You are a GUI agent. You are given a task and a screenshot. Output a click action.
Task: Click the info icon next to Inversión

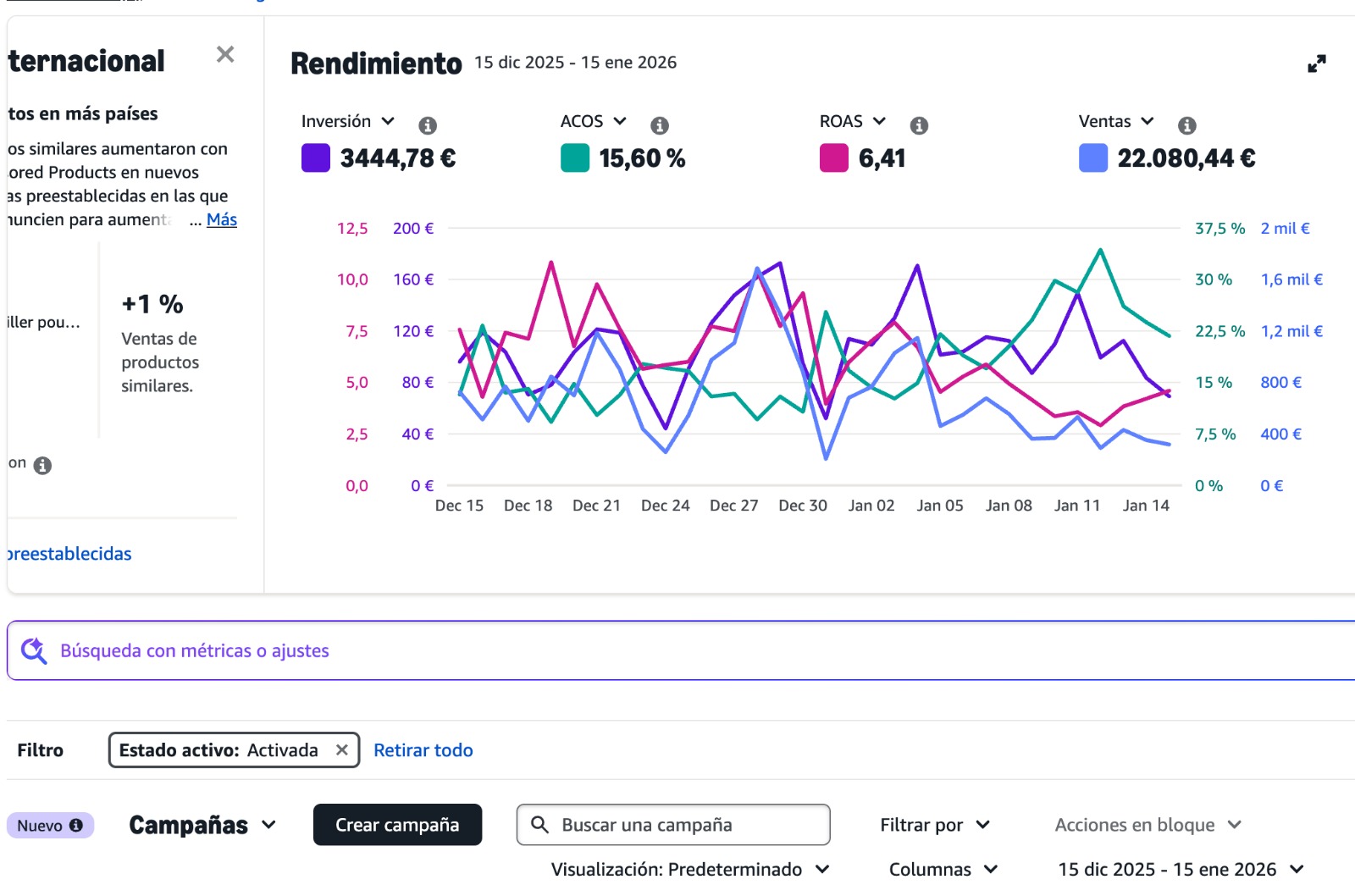(x=428, y=125)
